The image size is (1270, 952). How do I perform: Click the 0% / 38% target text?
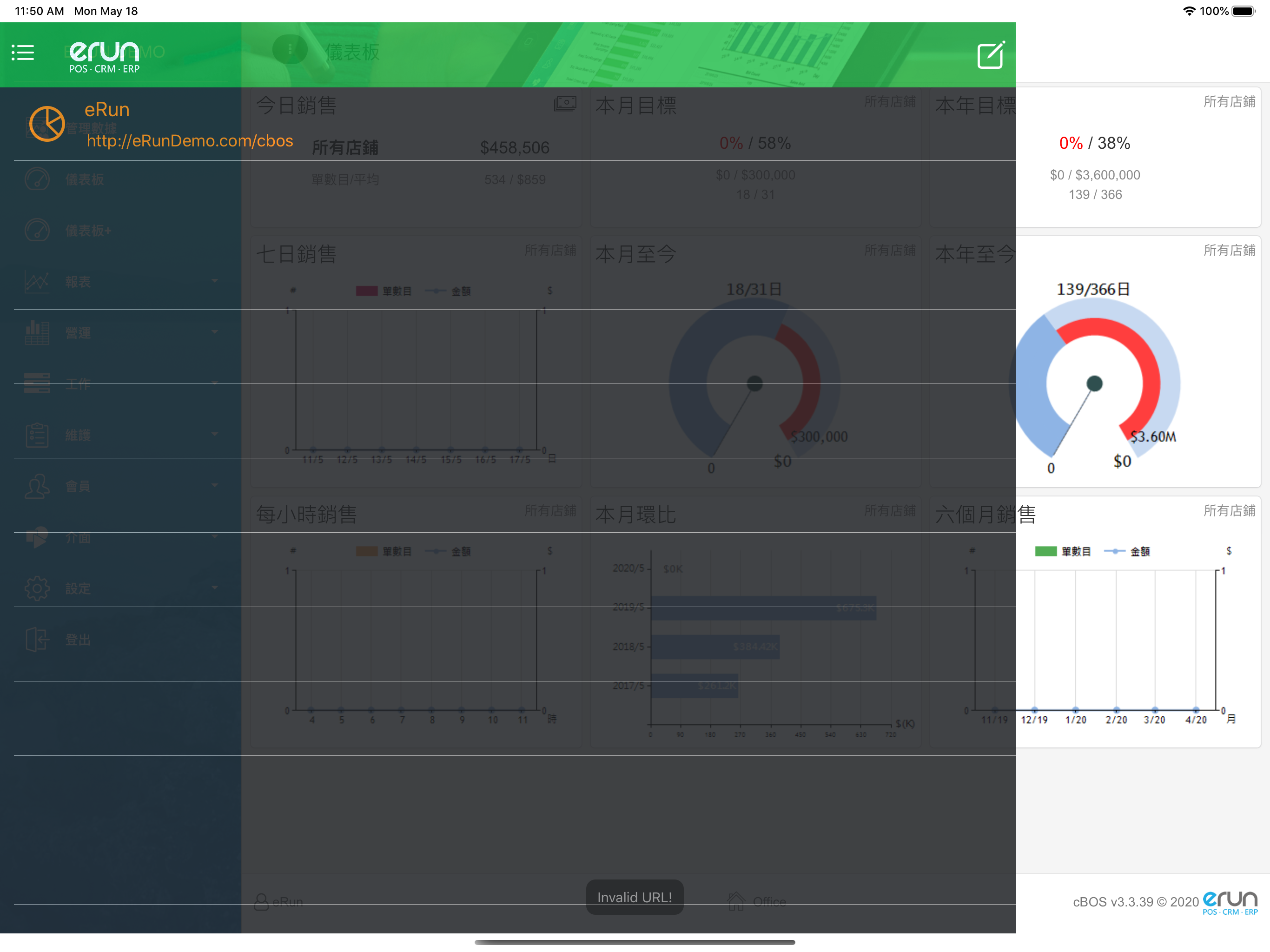(x=1095, y=143)
